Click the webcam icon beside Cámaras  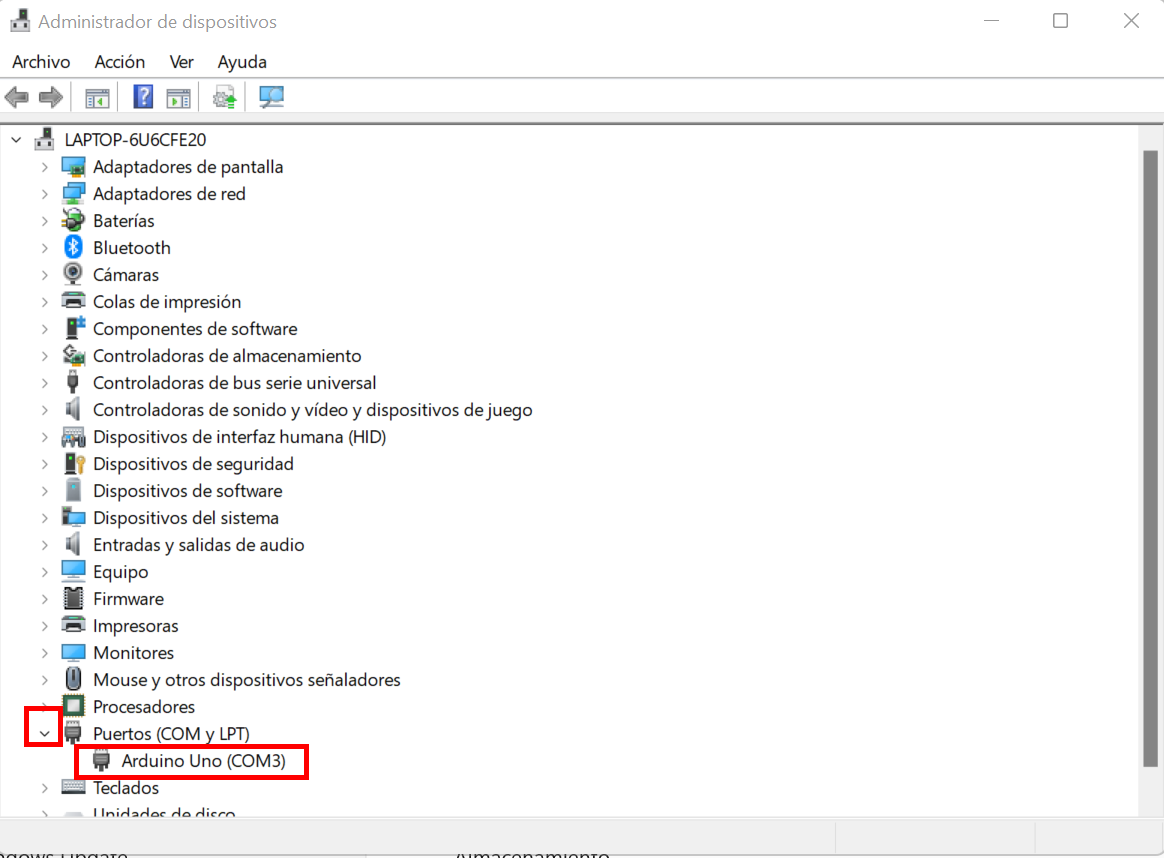73,274
